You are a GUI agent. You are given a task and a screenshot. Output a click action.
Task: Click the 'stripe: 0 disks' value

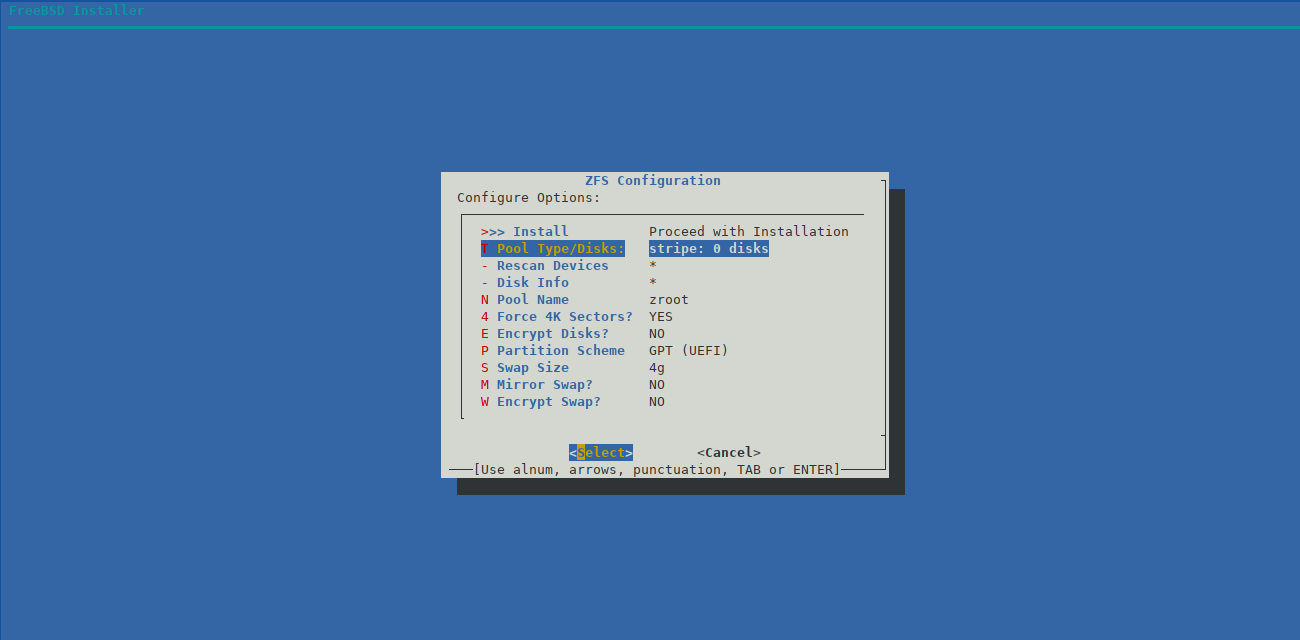[x=709, y=248]
